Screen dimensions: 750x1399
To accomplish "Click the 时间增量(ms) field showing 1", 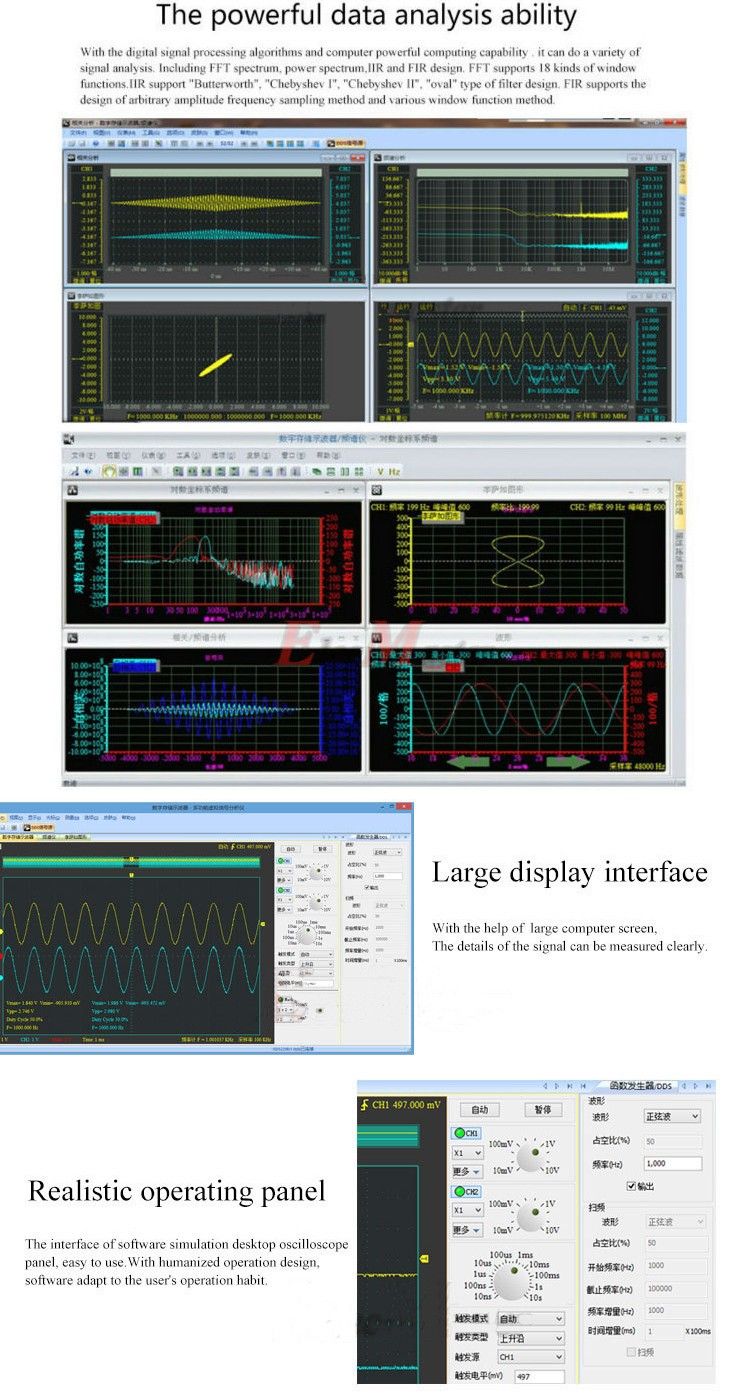I will click(x=662, y=1332).
